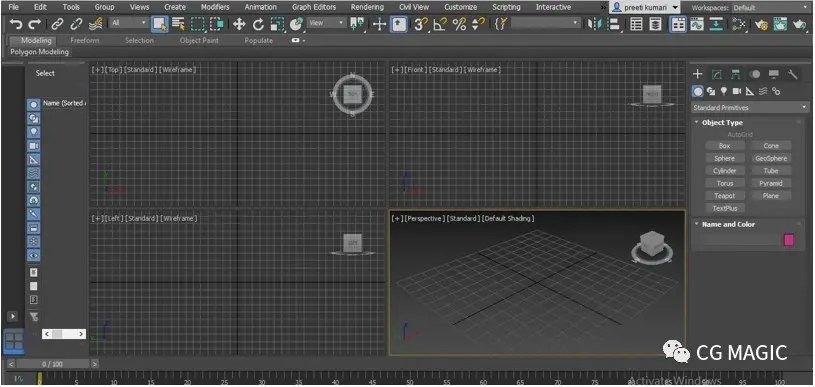This screenshot has height=387, width=815.
Task: Choose the Rectangular Selection Region tool
Action: (x=198, y=24)
